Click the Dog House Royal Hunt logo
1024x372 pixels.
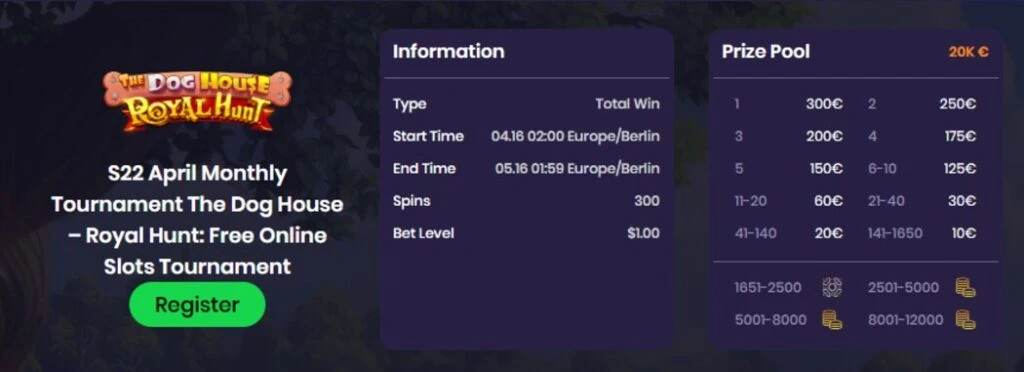tap(197, 101)
